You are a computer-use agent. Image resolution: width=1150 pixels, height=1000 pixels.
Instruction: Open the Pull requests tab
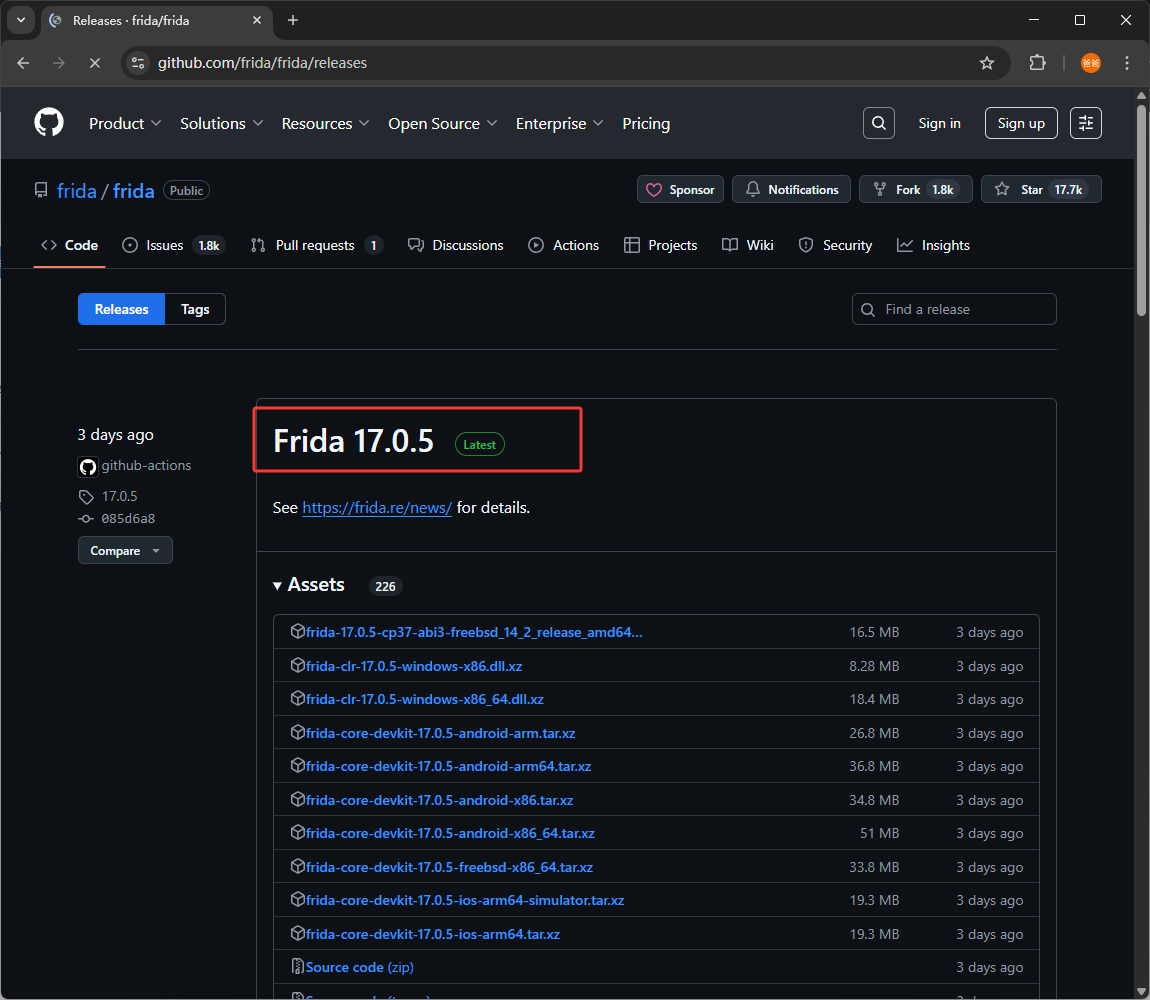click(317, 245)
